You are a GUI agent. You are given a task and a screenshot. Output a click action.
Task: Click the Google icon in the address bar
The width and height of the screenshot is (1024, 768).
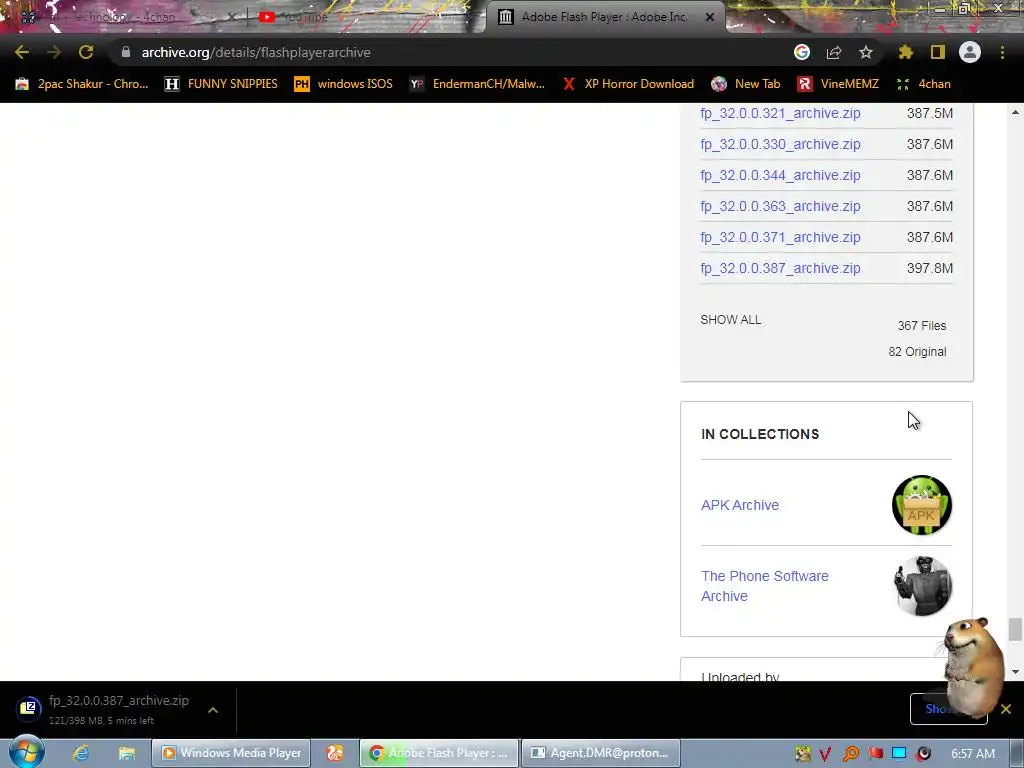[x=802, y=52]
